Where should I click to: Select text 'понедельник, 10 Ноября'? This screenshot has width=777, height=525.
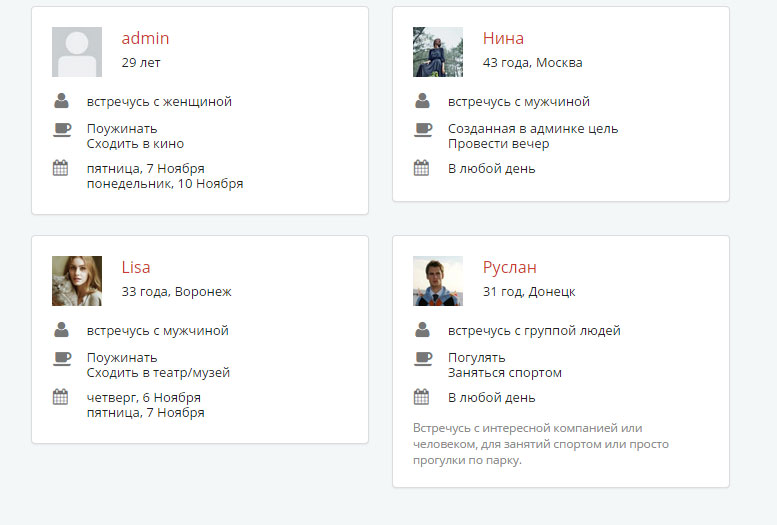pos(165,184)
